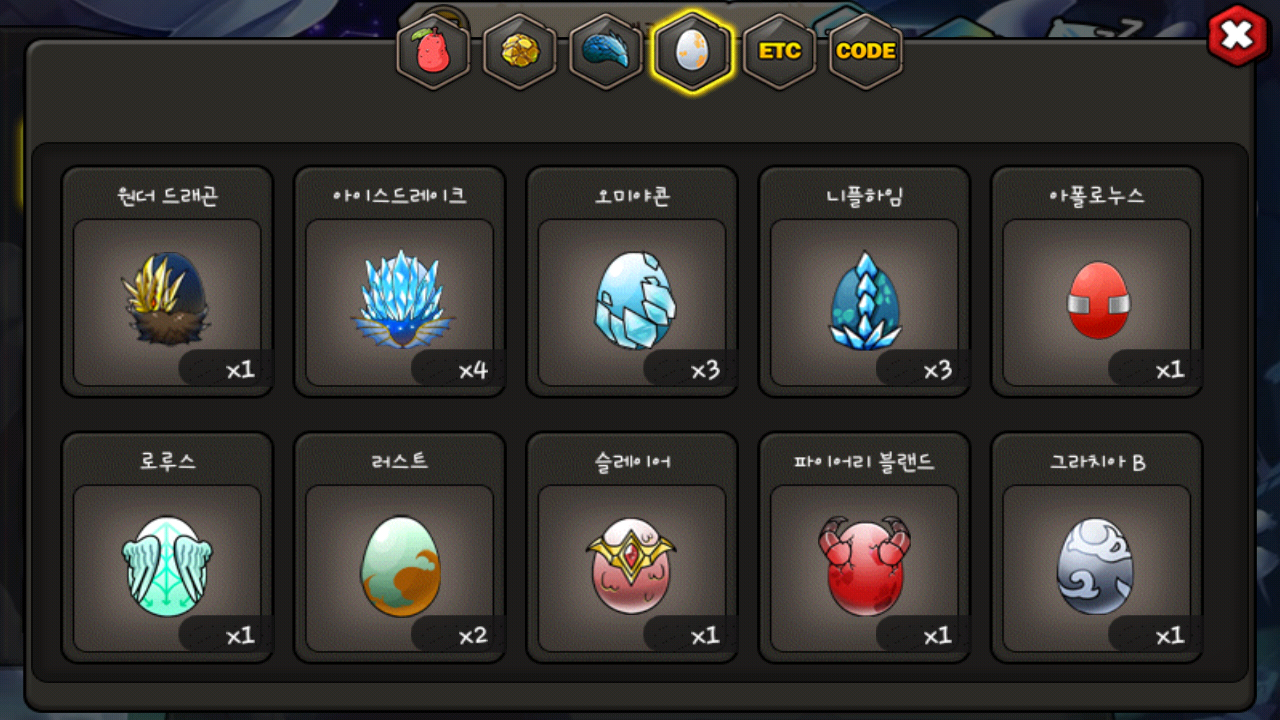Close the inventory with red X
This screenshot has height=720, width=1280.
pyautogui.click(x=1238, y=36)
